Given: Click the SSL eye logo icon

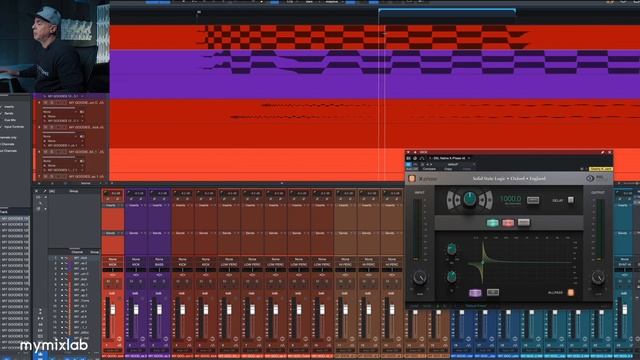Looking at the screenshot, I should pyautogui.click(x=590, y=178).
